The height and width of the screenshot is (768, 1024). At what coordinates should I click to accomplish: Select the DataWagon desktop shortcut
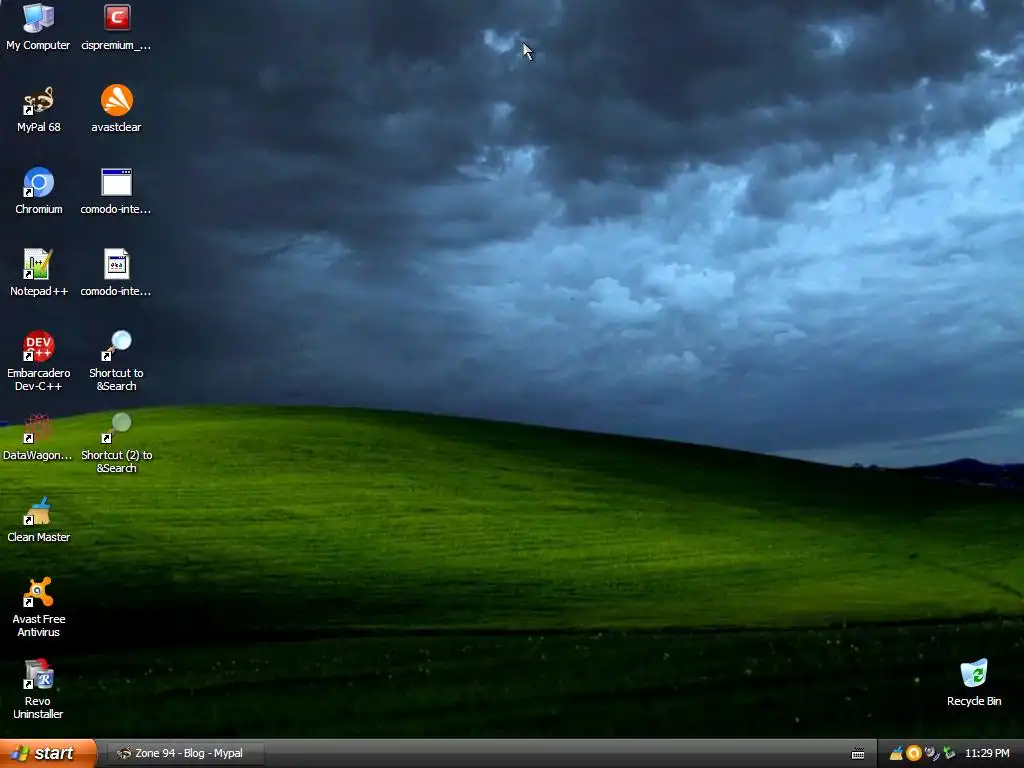(37, 438)
